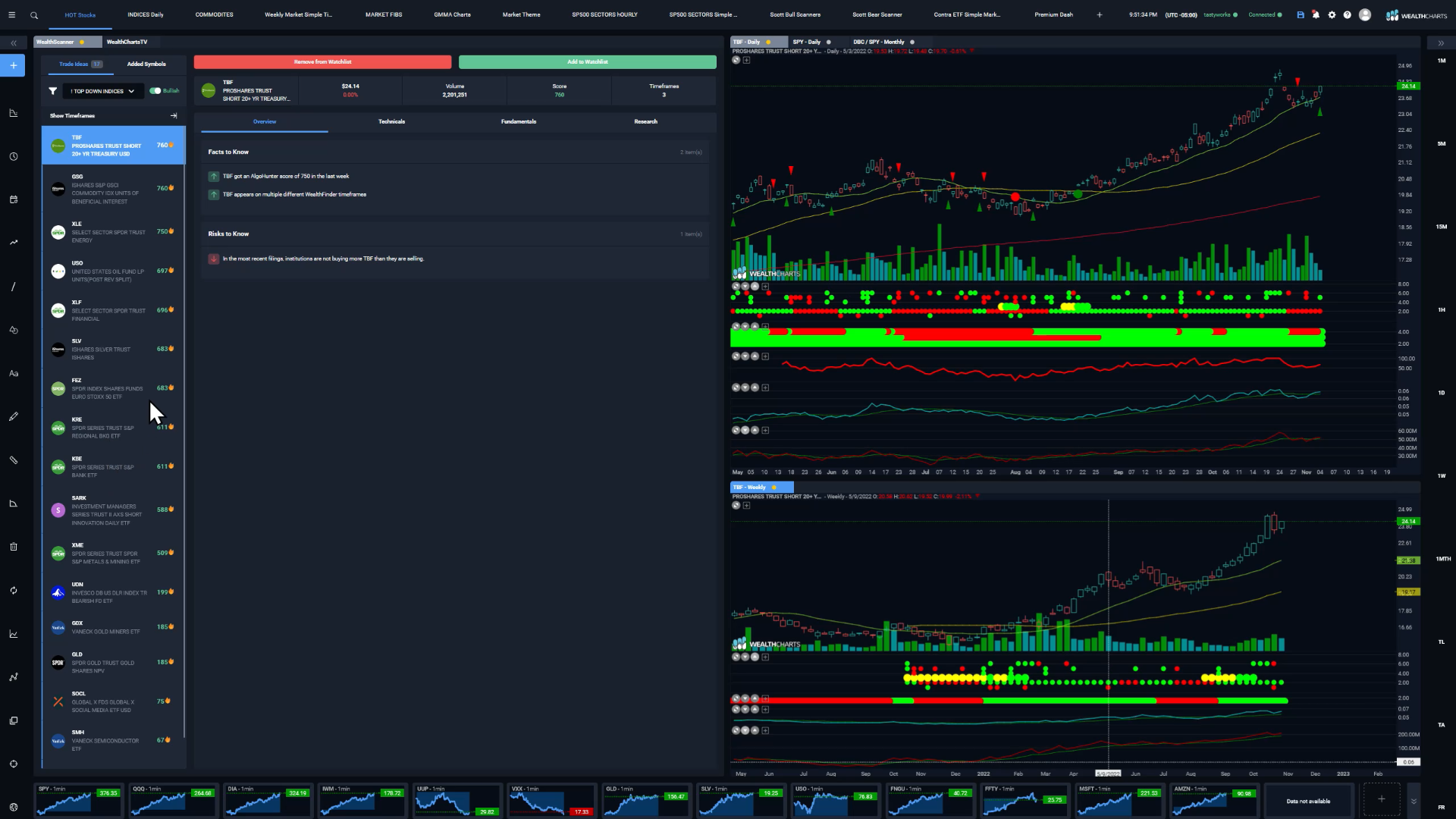The height and width of the screenshot is (819, 1456).
Task: Expand bottom ticker strip chevrons
Action: (x=1414, y=801)
